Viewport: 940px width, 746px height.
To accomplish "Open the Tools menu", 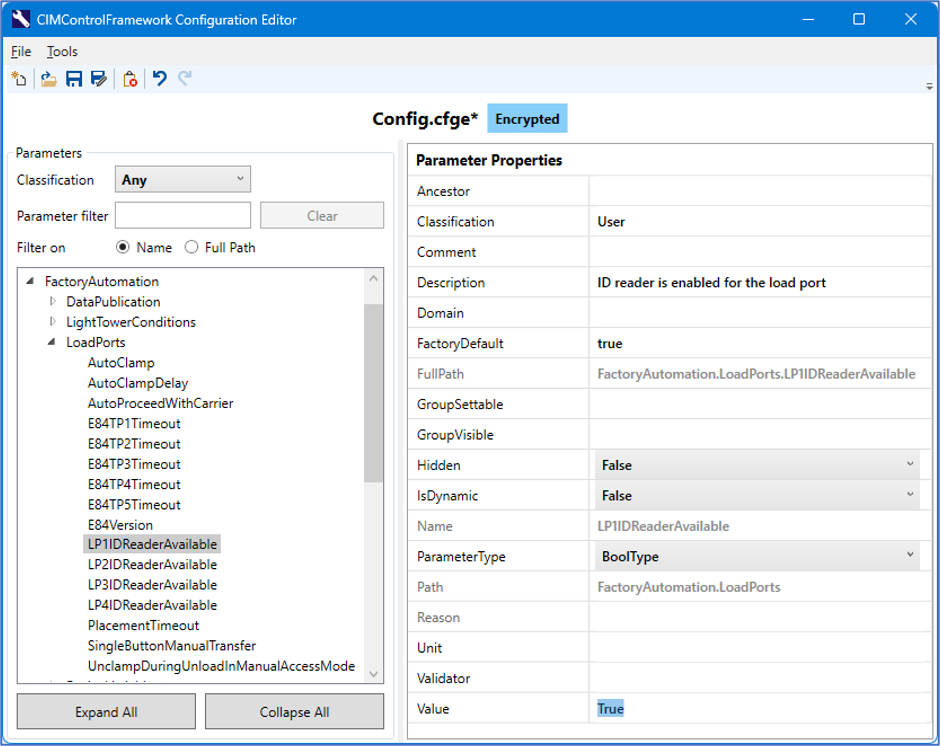I will pyautogui.click(x=62, y=52).
